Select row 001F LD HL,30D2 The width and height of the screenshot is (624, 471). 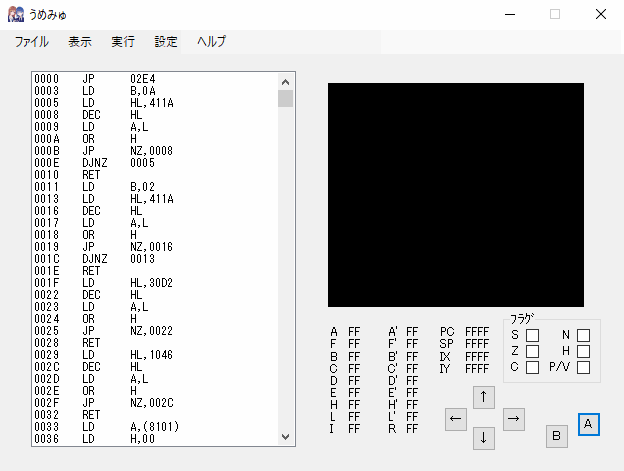(155, 282)
